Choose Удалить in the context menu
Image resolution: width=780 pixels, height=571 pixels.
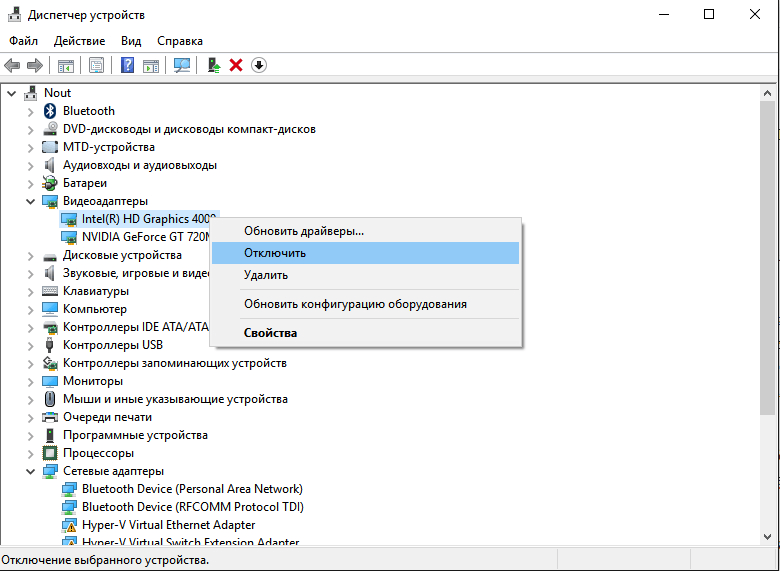pyautogui.click(x=366, y=275)
